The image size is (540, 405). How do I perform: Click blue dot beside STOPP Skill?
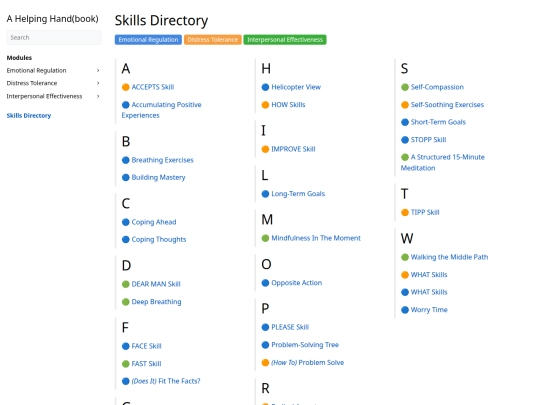coord(405,140)
